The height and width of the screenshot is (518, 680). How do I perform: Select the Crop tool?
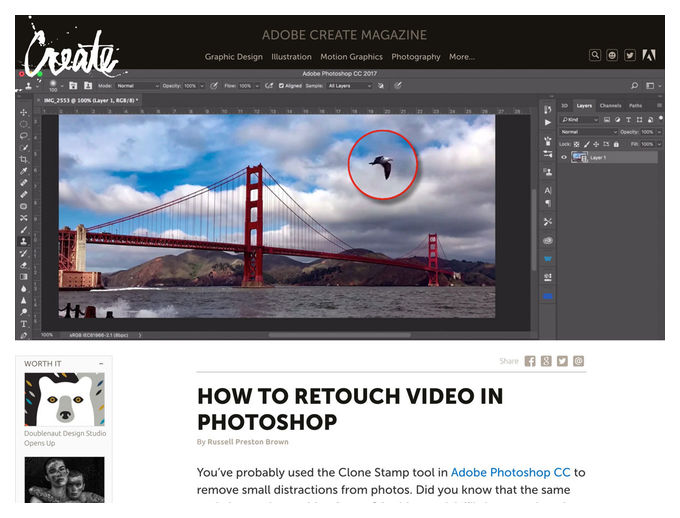coord(23,159)
